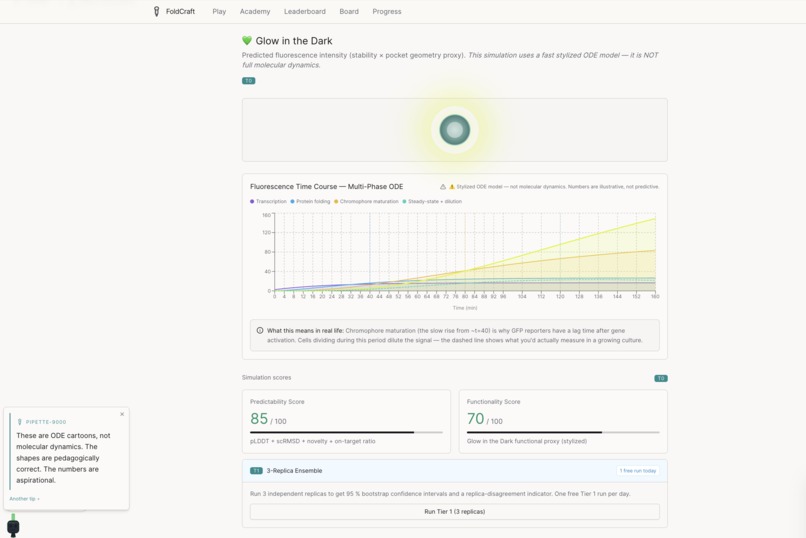This screenshot has width=806, height=538.
Task: Click the T0 badge beside Simulation scores
Action: [661, 378]
